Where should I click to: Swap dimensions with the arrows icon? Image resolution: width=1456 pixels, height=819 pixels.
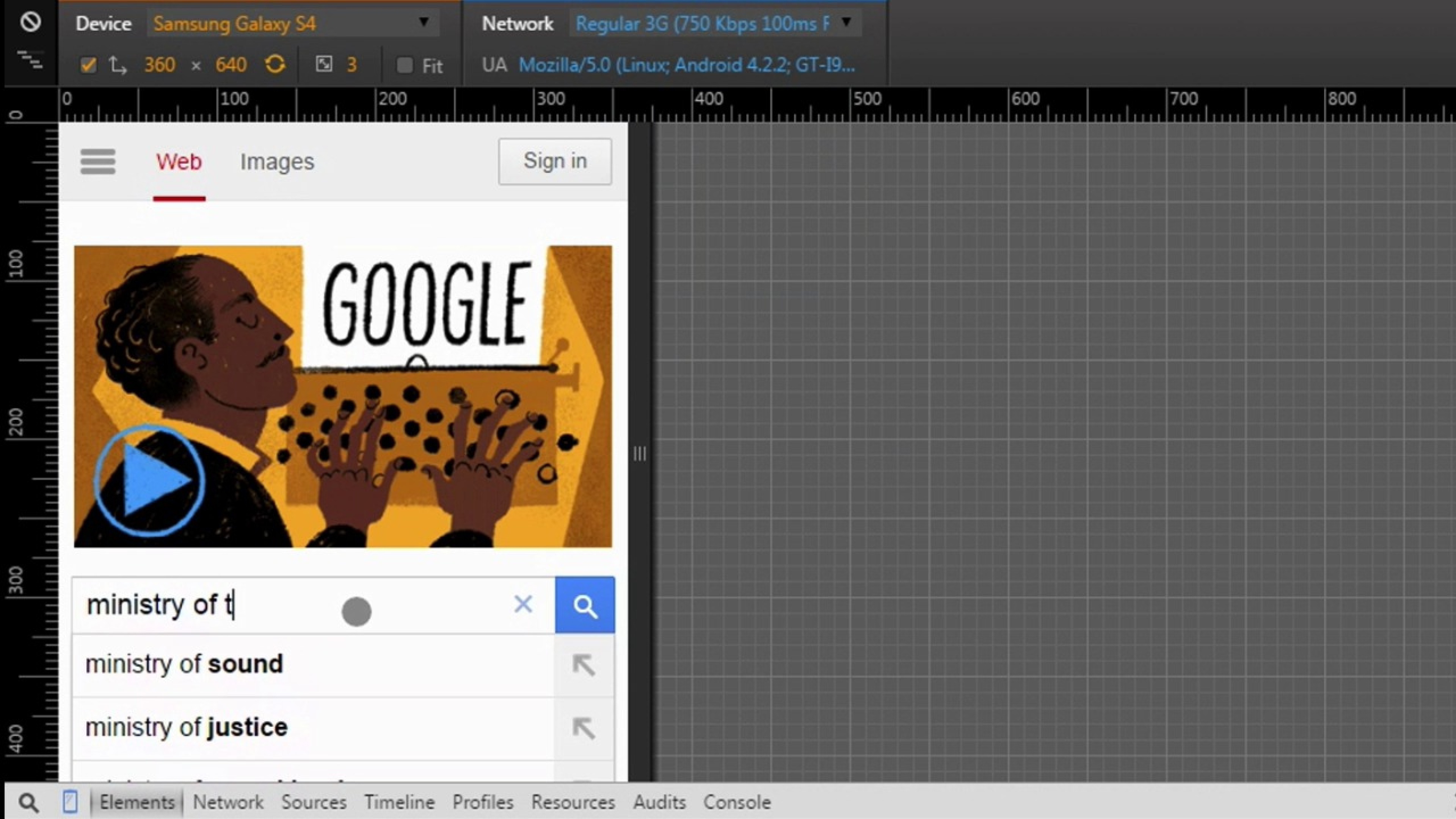[118, 65]
